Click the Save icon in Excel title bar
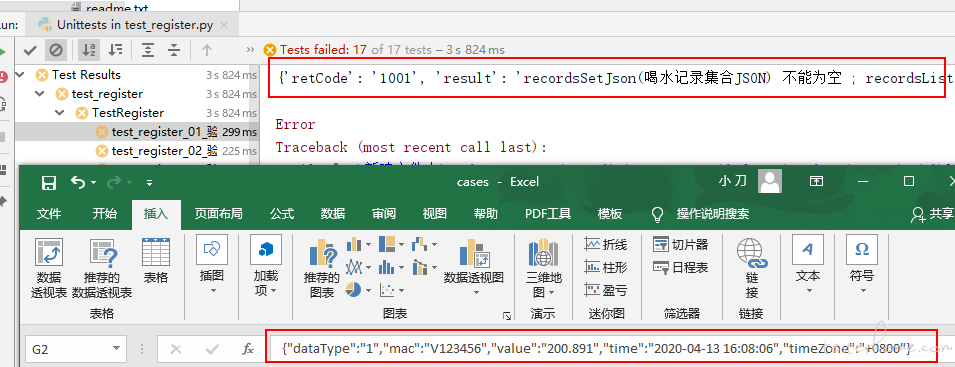Screen dimensions: 955x367 49,183
